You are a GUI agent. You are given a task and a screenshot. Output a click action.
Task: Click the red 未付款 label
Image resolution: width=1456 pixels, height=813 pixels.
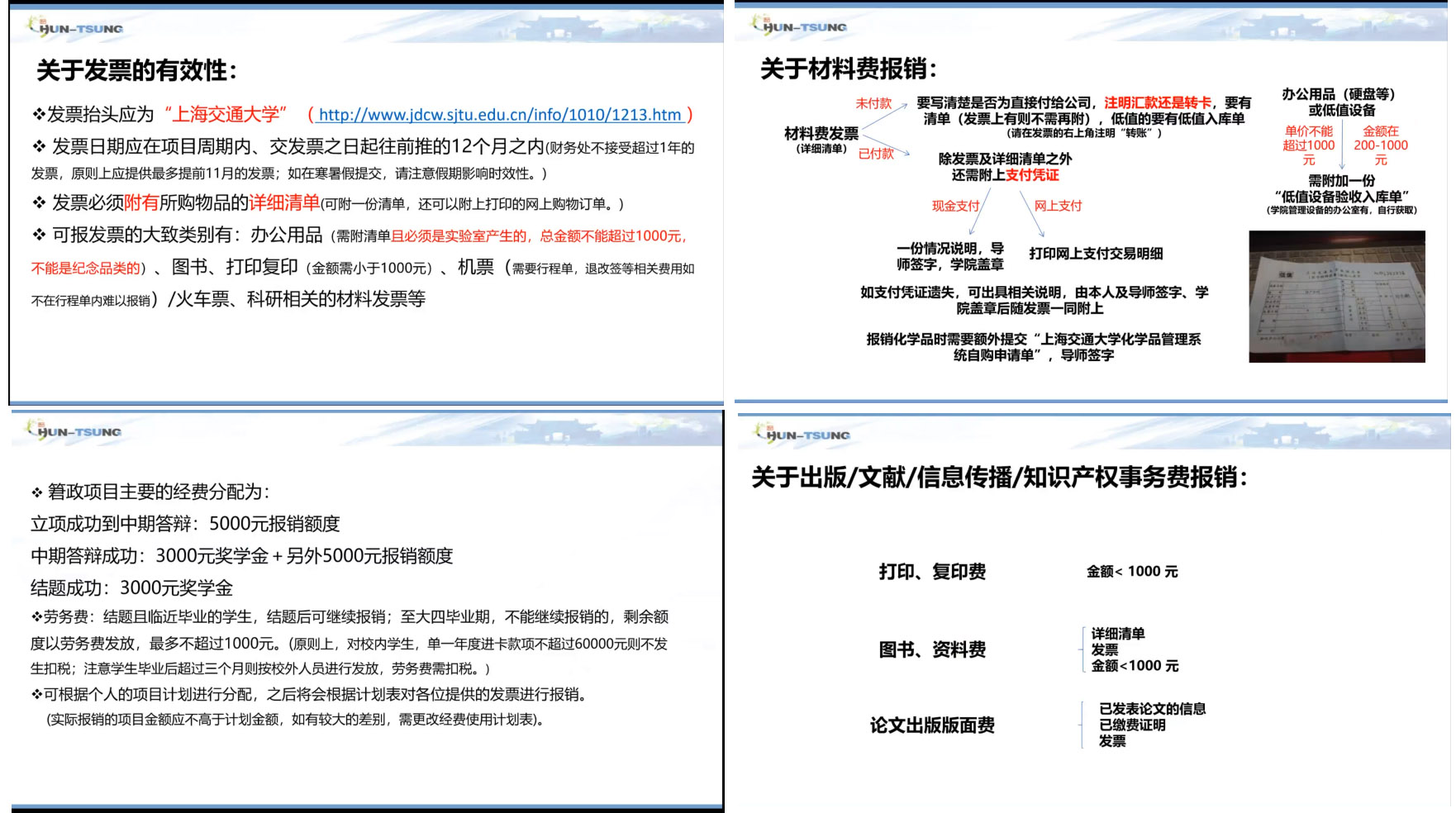coord(873,103)
